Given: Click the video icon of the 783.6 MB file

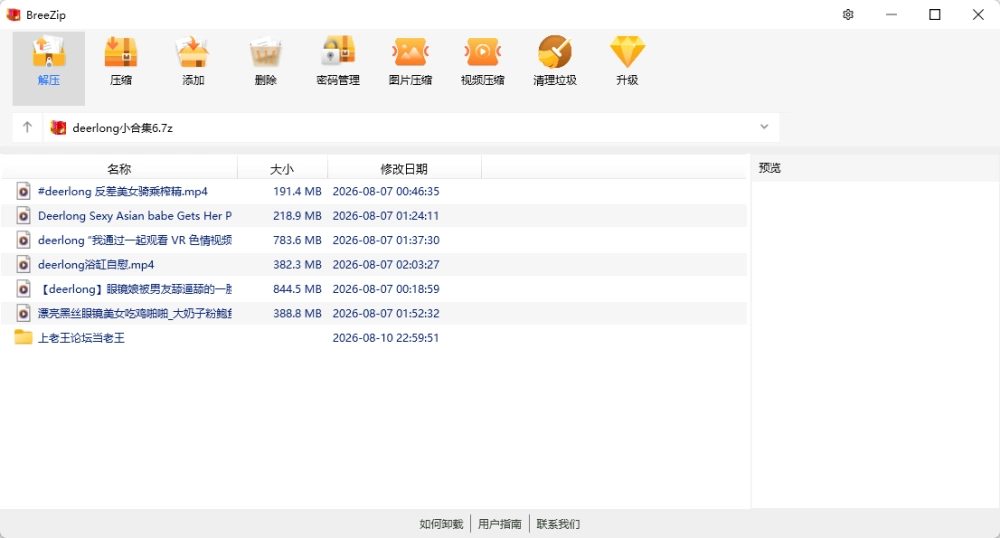Looking at the screenshot, I should [23, 240].
